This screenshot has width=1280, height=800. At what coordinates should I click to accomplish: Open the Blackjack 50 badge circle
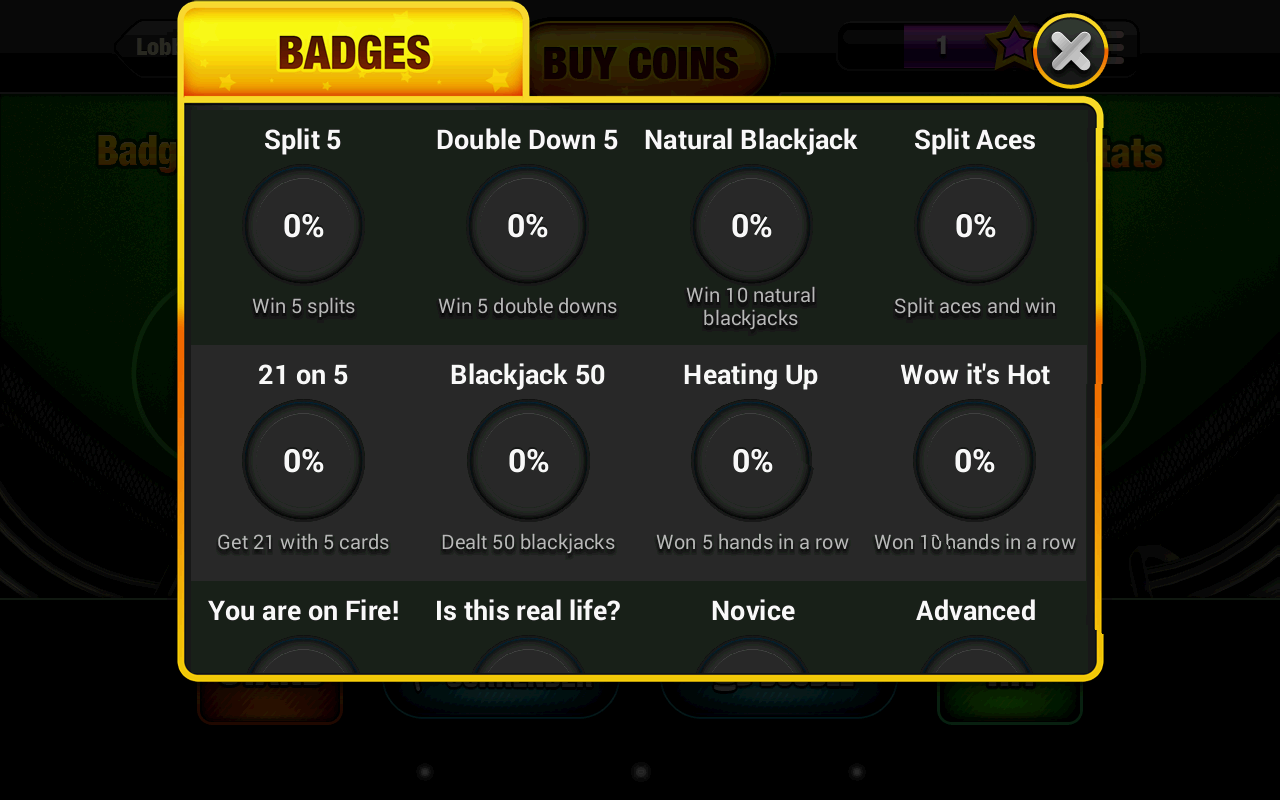click(x=528, y=461)
